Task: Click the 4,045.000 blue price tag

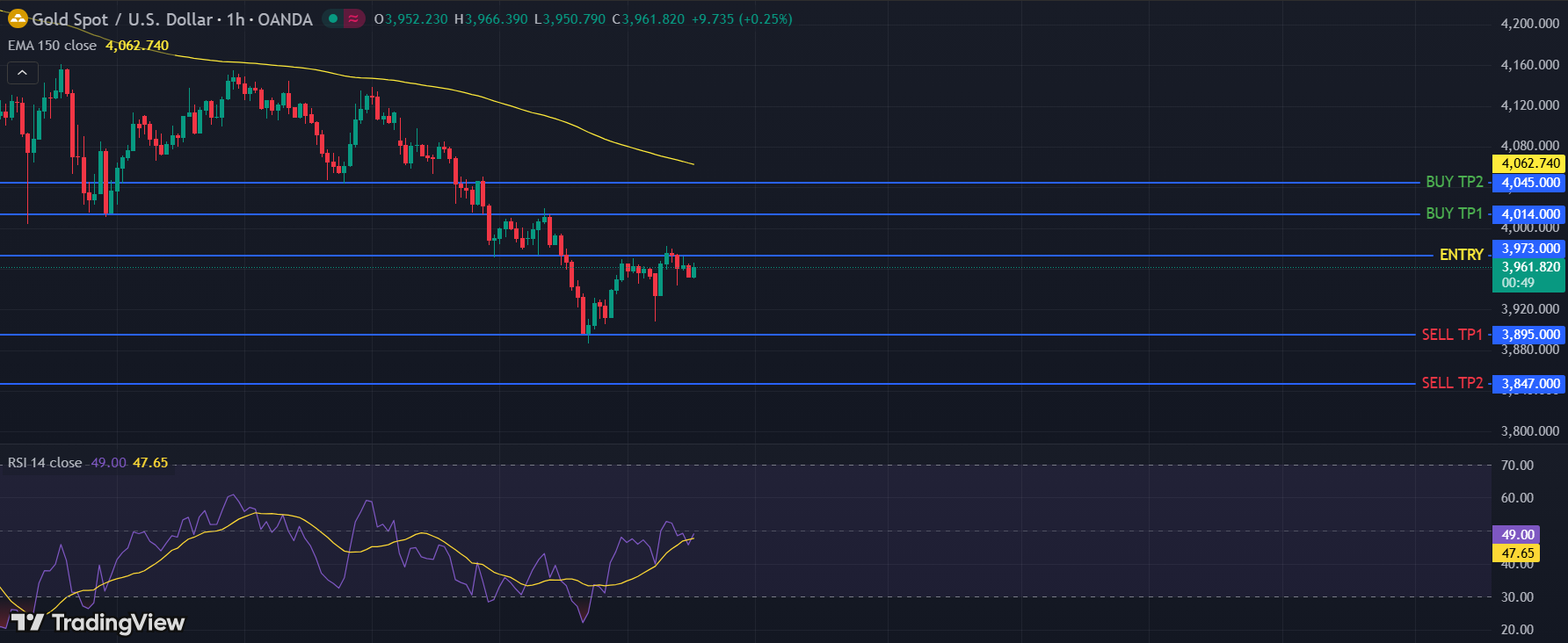Action: tap(1530, 183)
